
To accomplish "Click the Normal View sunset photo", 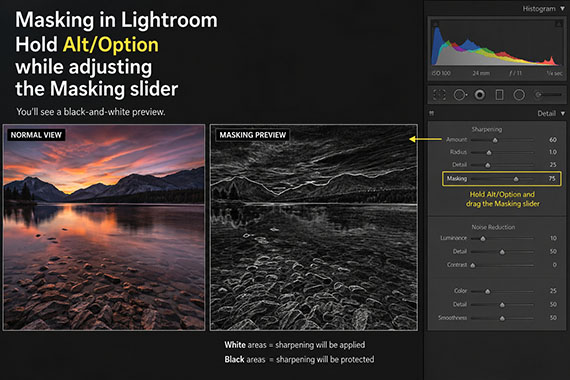I will click(104, 228).
